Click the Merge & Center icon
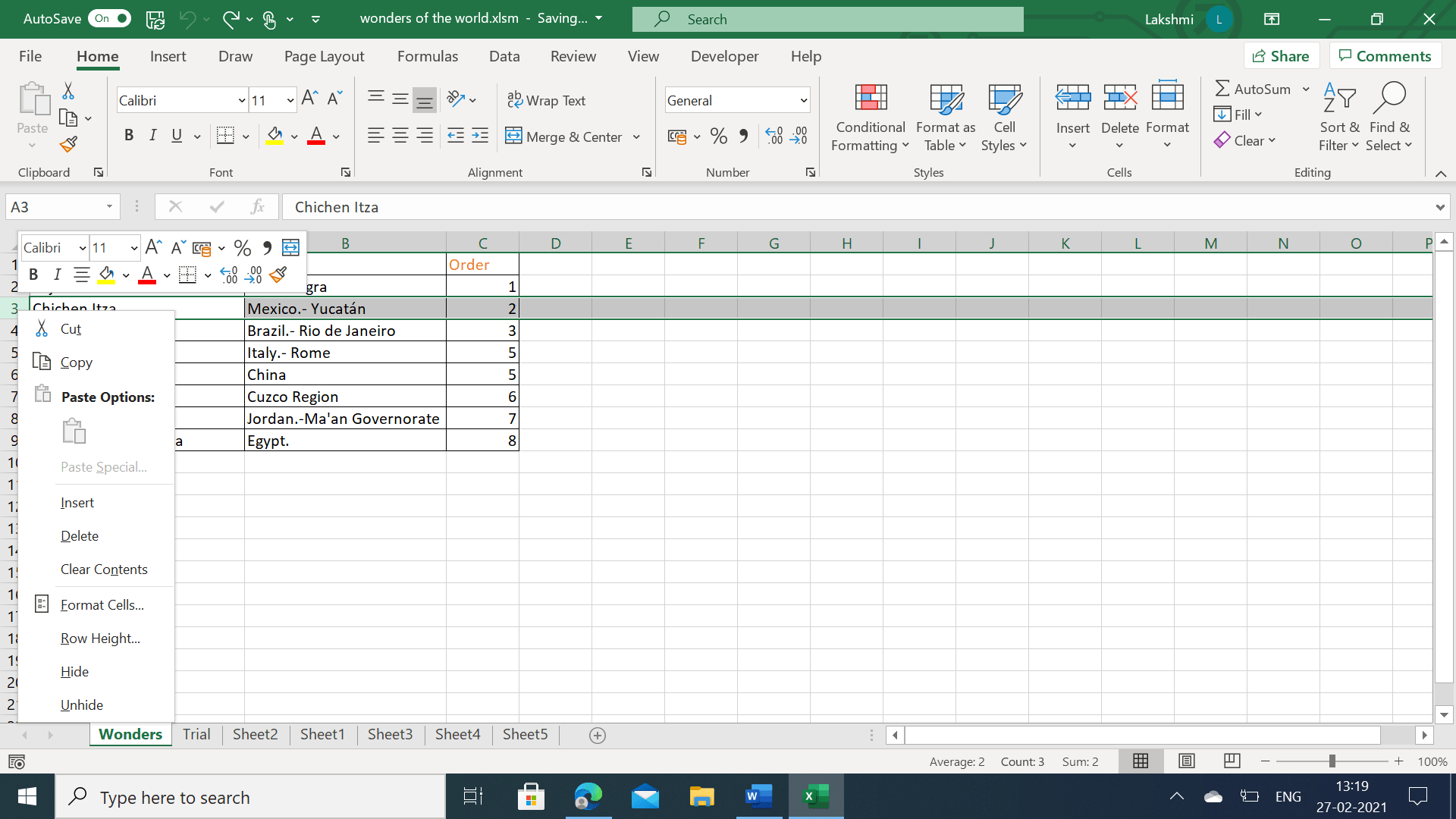 (x=513, y=136)
